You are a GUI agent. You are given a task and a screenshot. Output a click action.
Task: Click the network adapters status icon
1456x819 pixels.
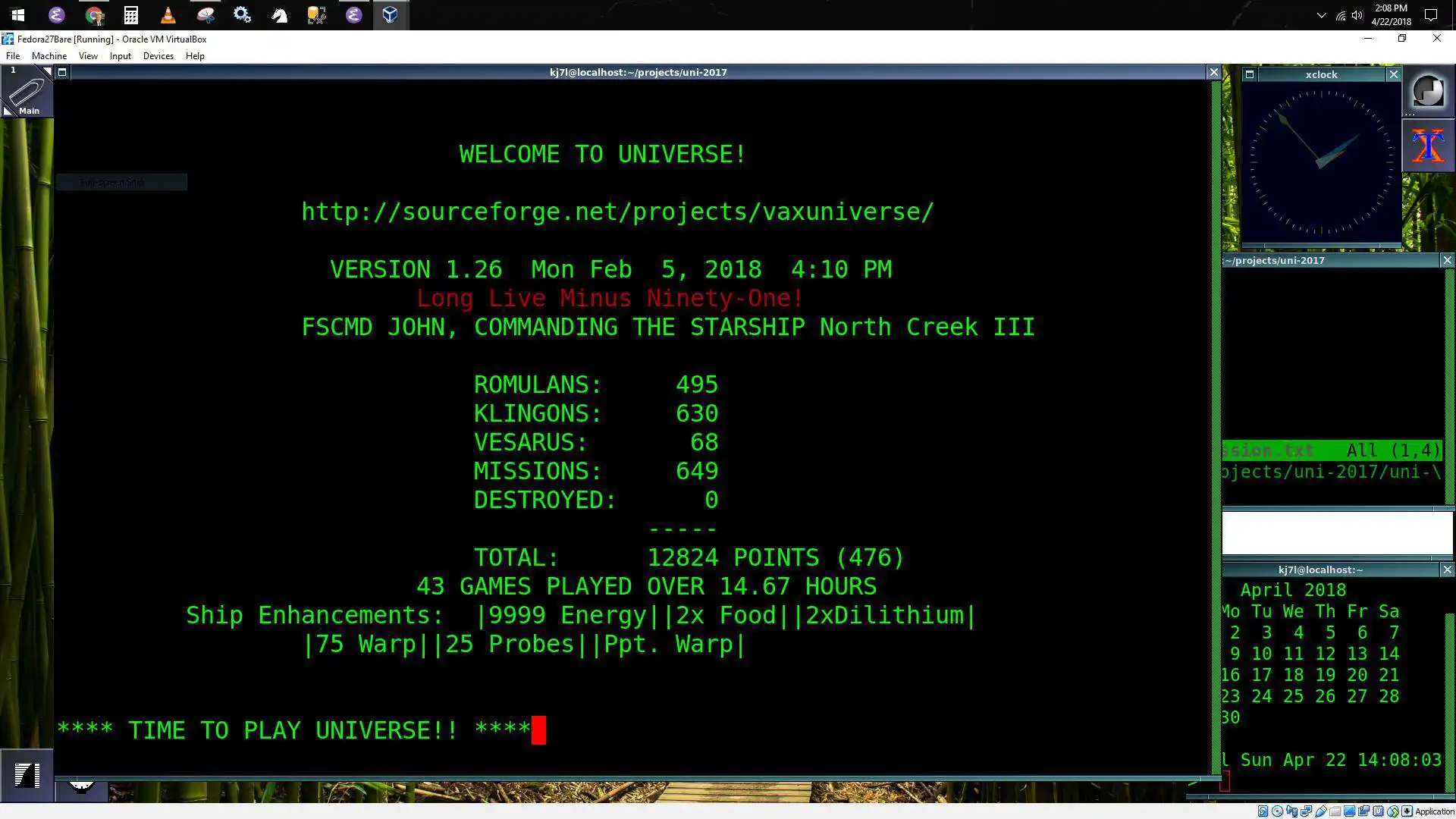1306,811
